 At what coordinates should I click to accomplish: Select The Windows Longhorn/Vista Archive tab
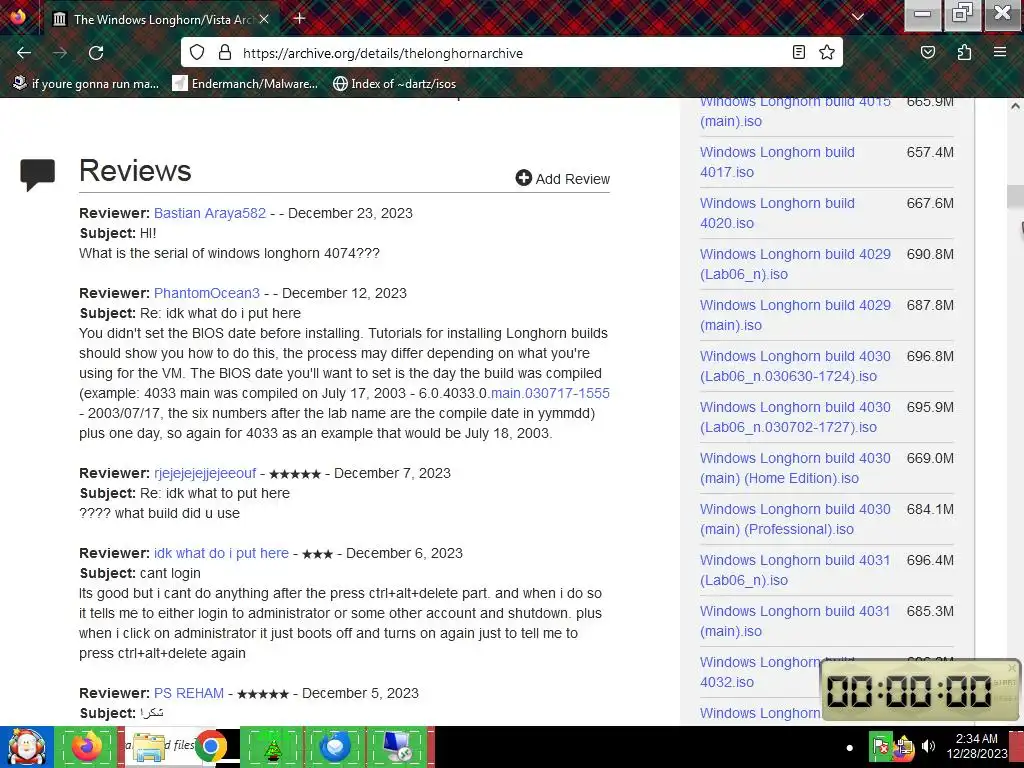[x=161, y=19]
